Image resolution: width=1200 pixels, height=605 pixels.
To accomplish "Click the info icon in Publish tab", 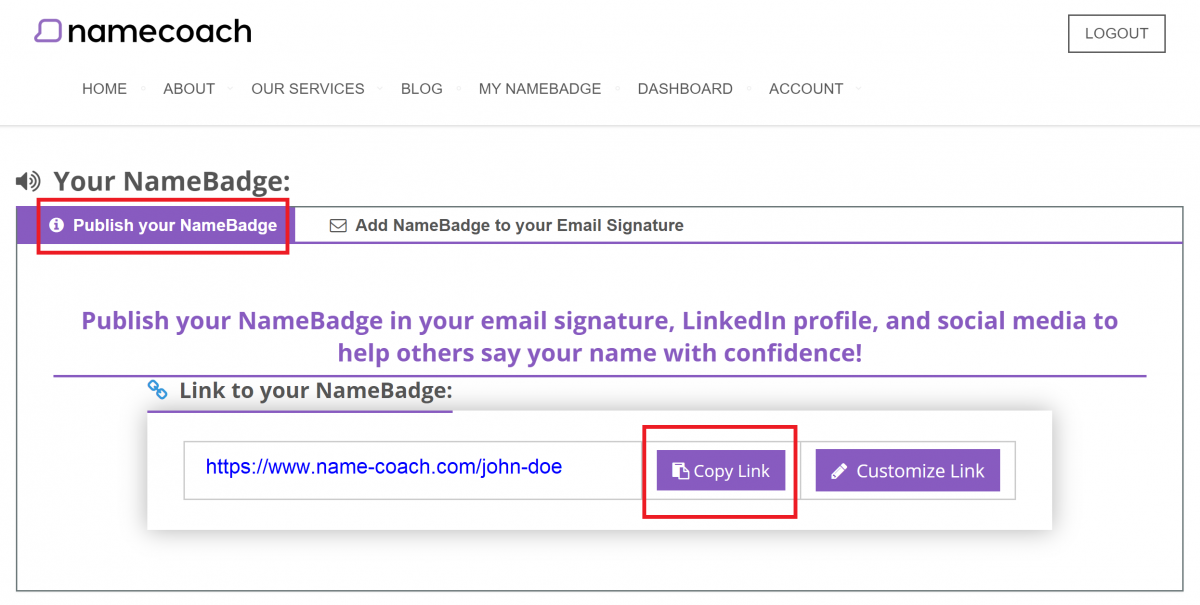I will click(x=57, y=225).
